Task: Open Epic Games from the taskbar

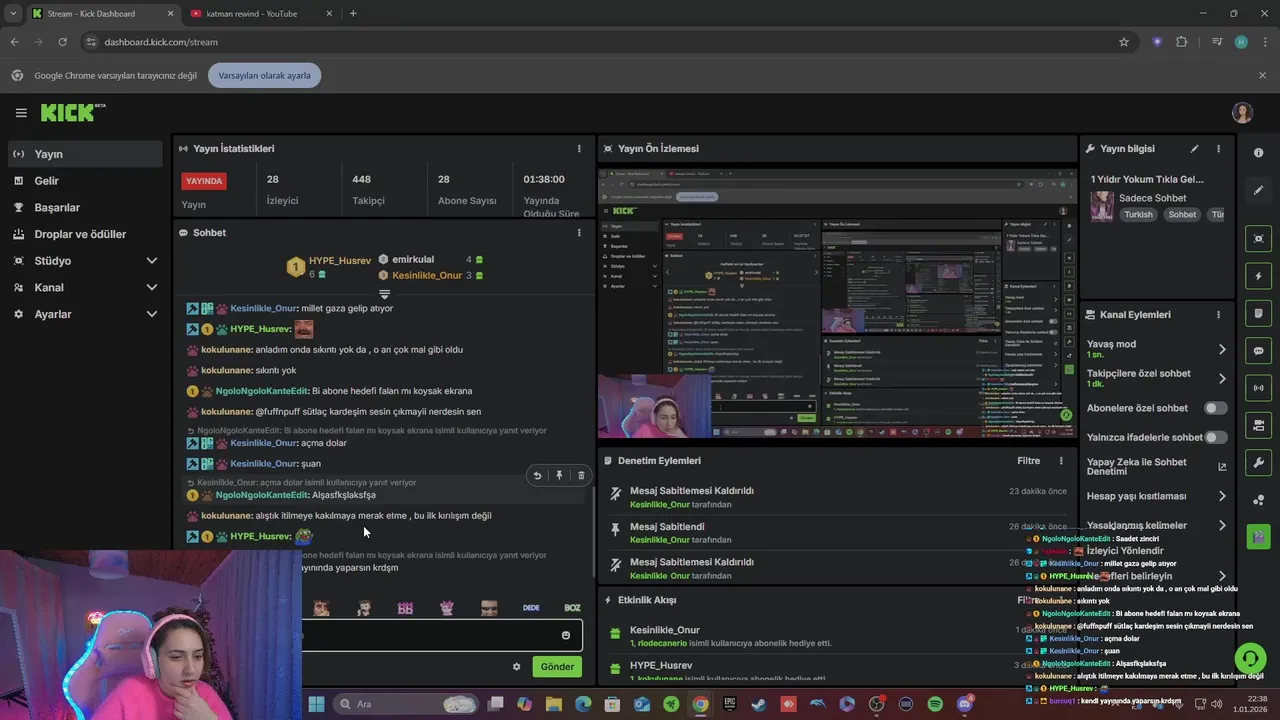Action: 730,704
